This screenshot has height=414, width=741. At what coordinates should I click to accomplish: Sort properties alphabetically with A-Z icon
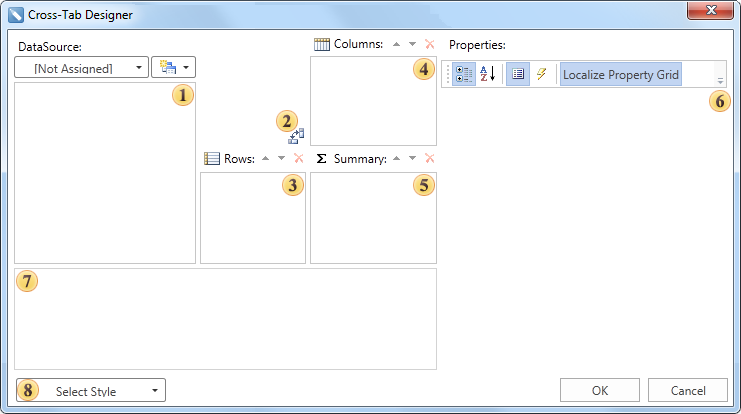pyautogui.click(x=488, y=74)
